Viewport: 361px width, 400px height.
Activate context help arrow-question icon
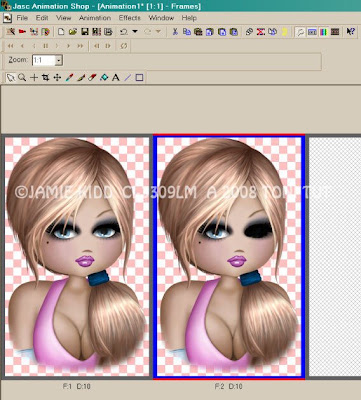click(350, 32)
